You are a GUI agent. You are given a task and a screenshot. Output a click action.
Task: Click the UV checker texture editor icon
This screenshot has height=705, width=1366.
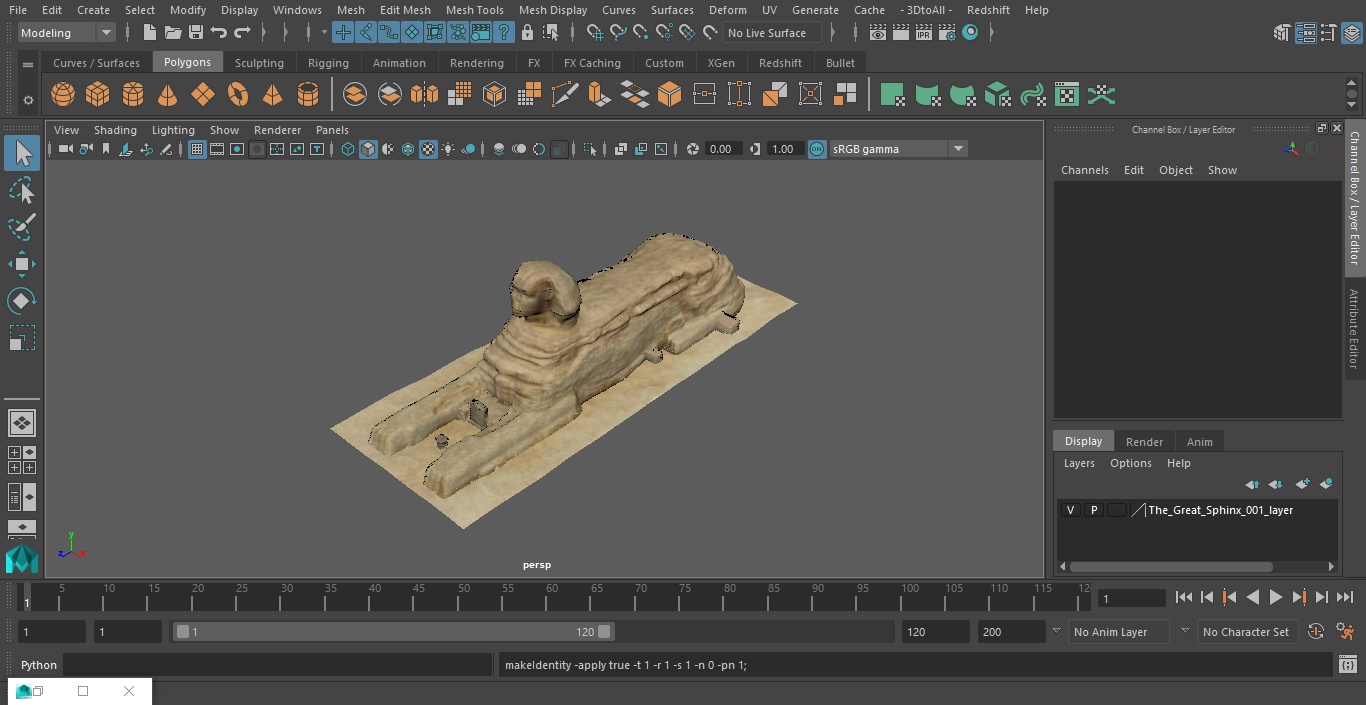click(x=1067, y=95)
